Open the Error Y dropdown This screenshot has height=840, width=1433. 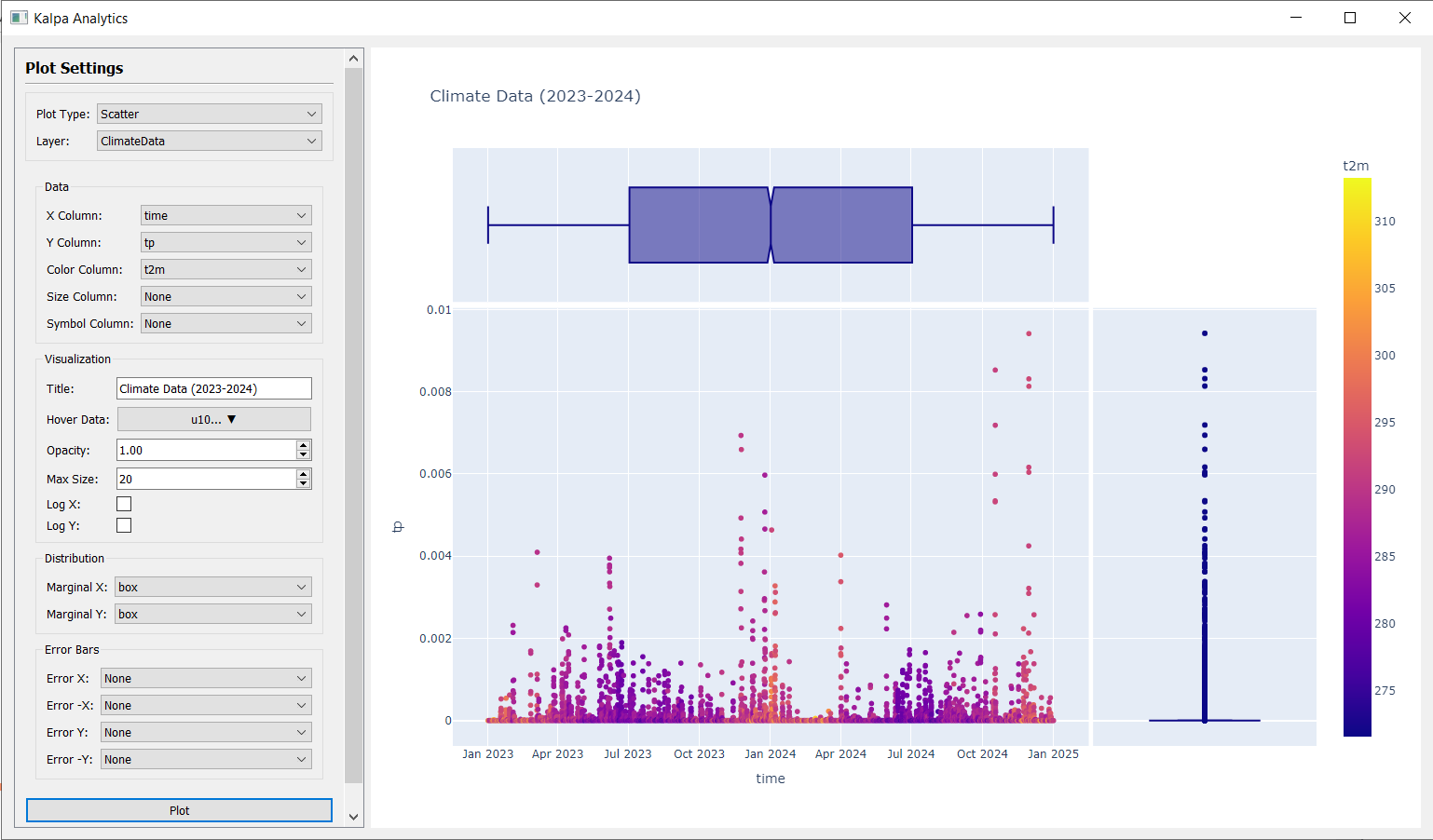tap(205, 732)
